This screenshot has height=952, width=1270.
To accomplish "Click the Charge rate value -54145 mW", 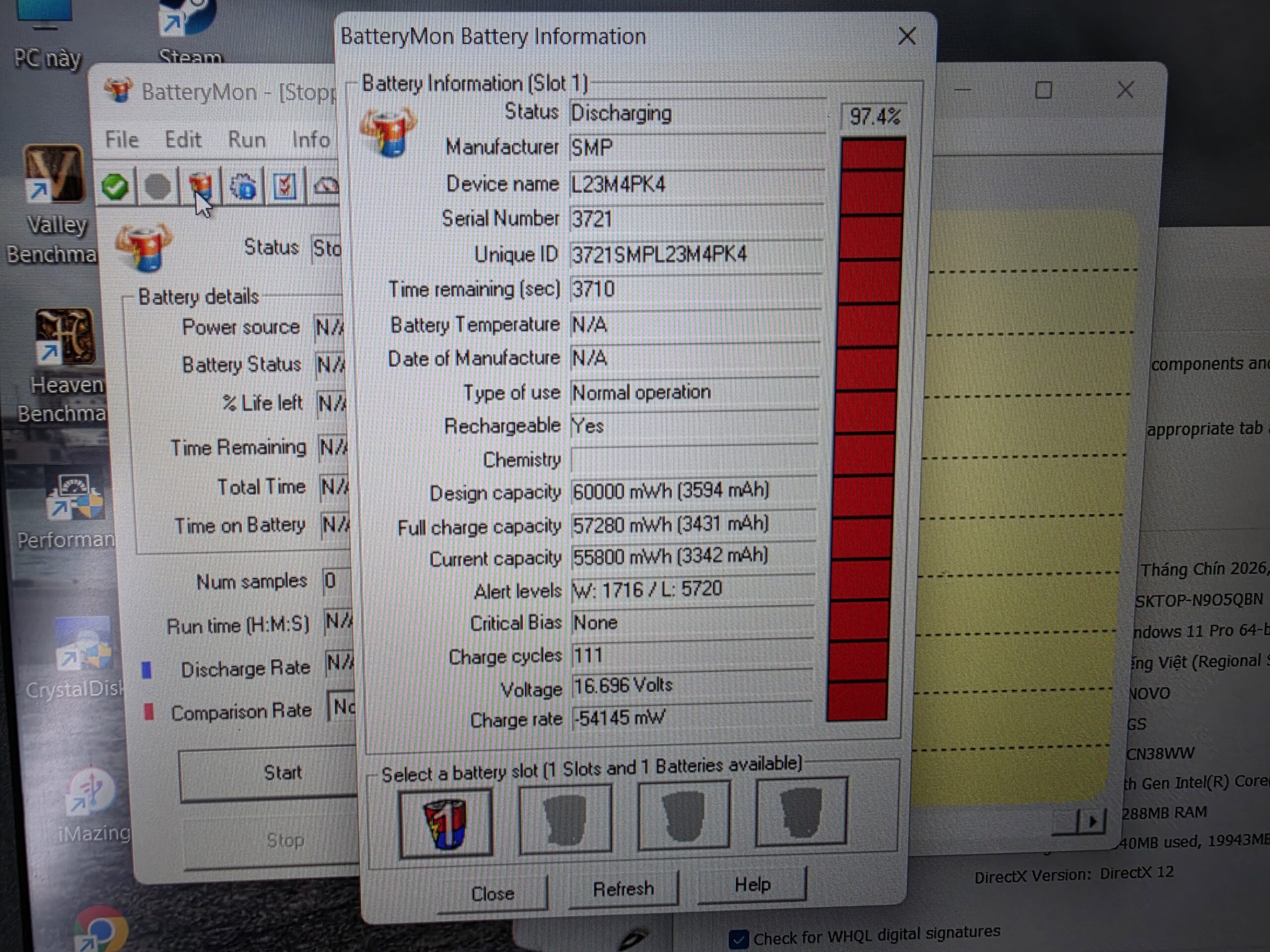I will pyautogui.click(x=693, y=718).
